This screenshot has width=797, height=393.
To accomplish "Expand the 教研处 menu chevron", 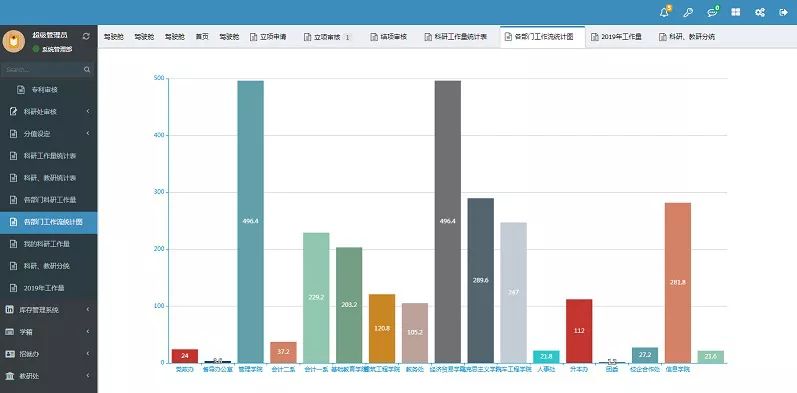I will [87, 376].
